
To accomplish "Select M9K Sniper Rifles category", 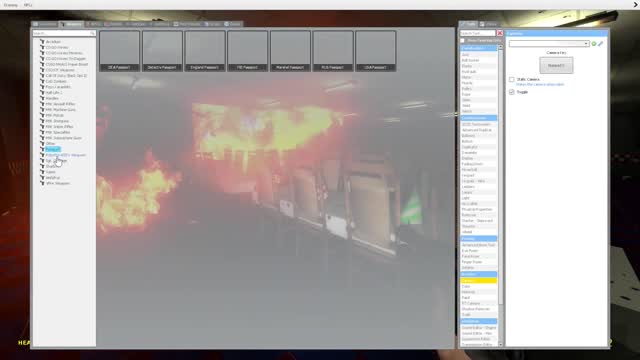I will click(x=60, y=127).
